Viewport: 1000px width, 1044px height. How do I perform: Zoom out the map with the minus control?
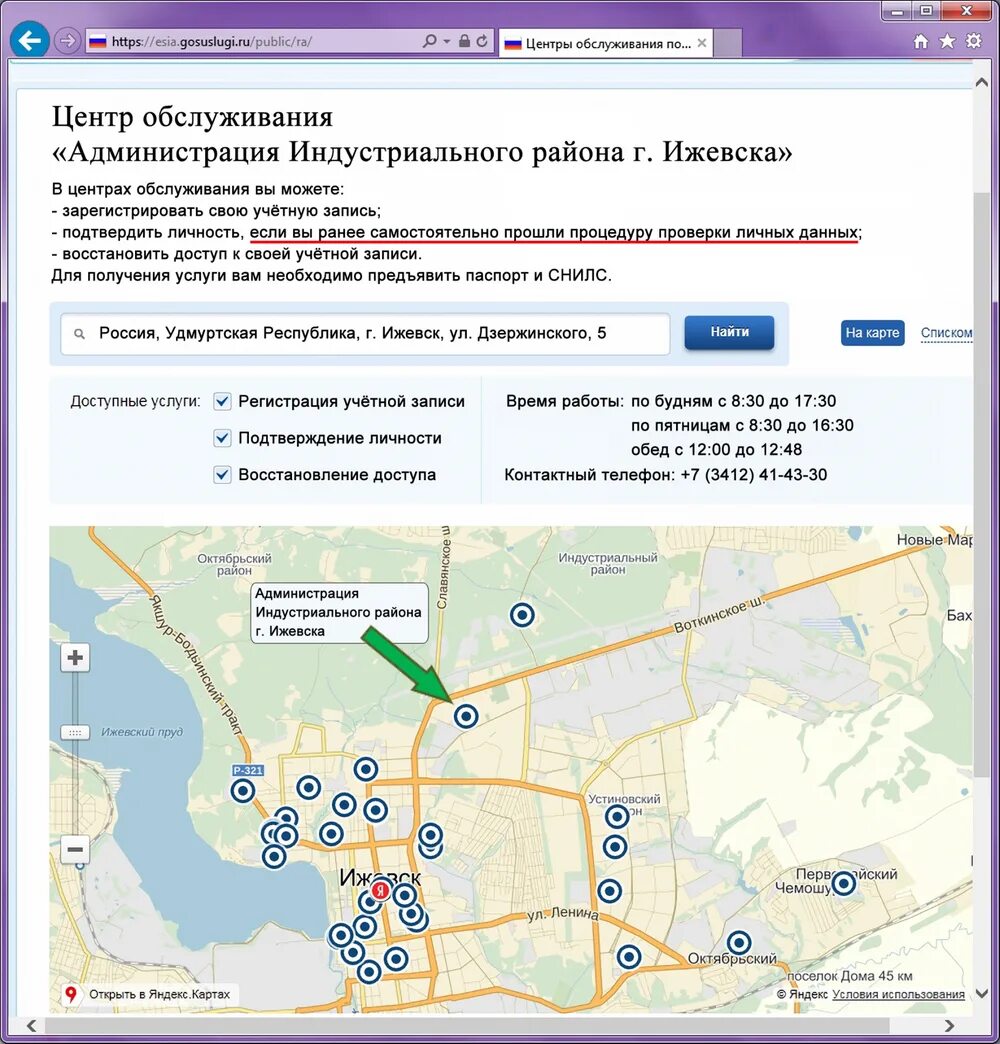pyautogui.click(x=74, y=849)
